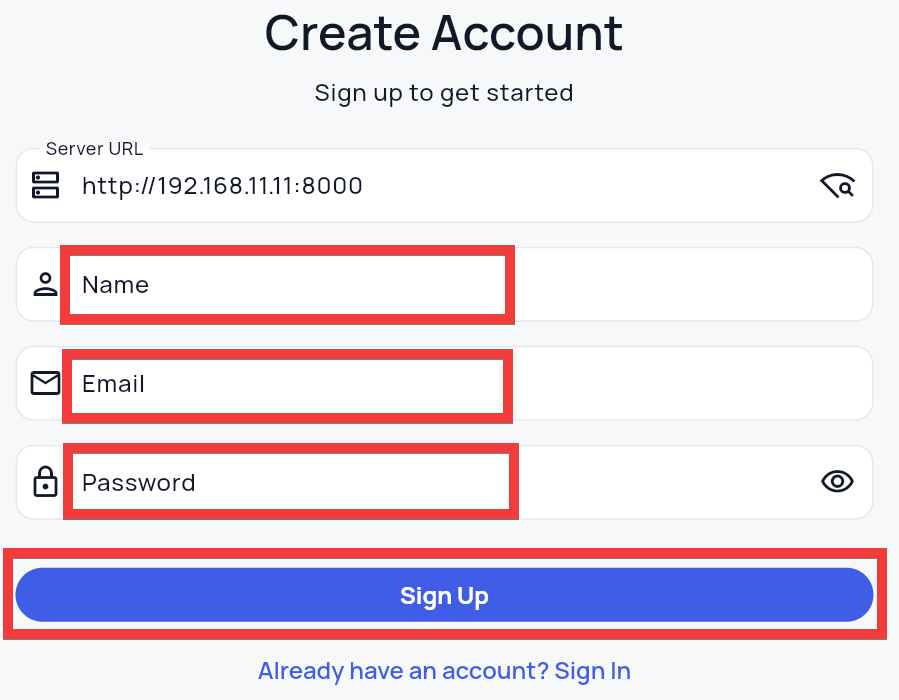Open the Sign In link

coord(592,670)
